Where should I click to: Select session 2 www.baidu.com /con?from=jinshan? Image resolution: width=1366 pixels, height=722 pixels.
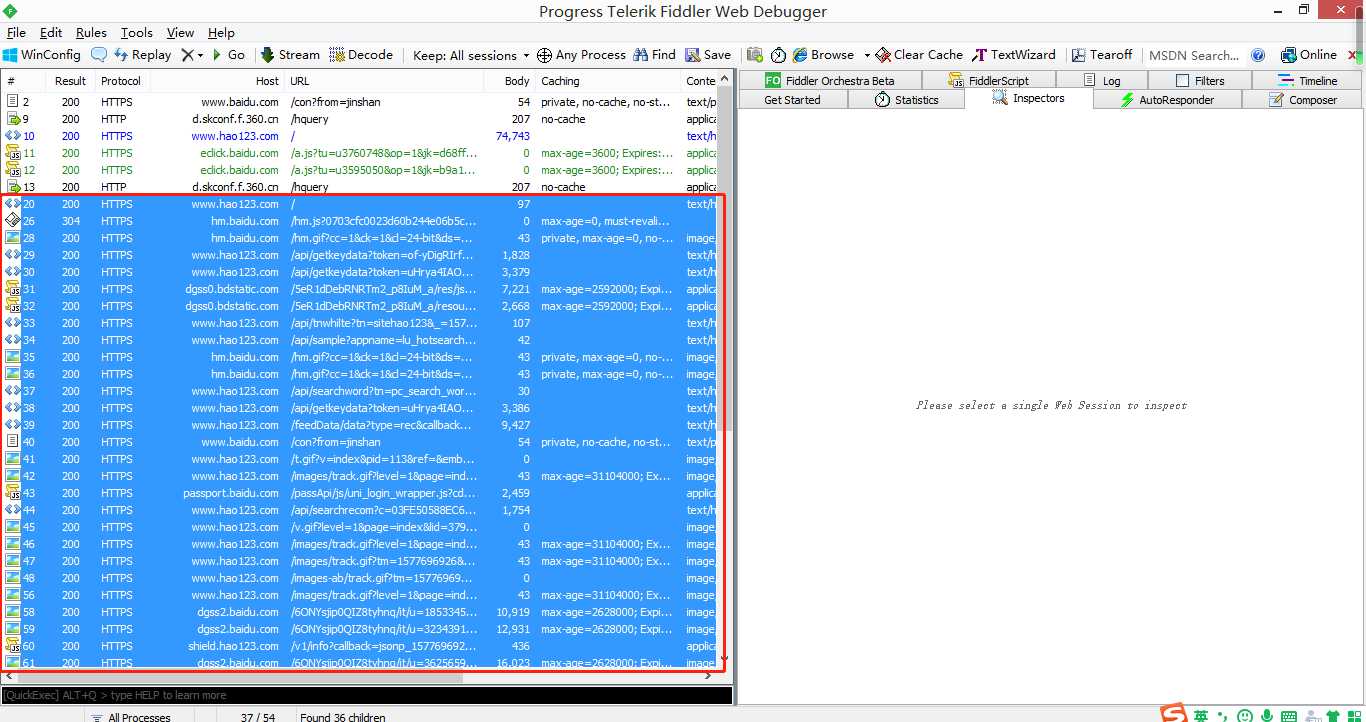tap(360, 102)
